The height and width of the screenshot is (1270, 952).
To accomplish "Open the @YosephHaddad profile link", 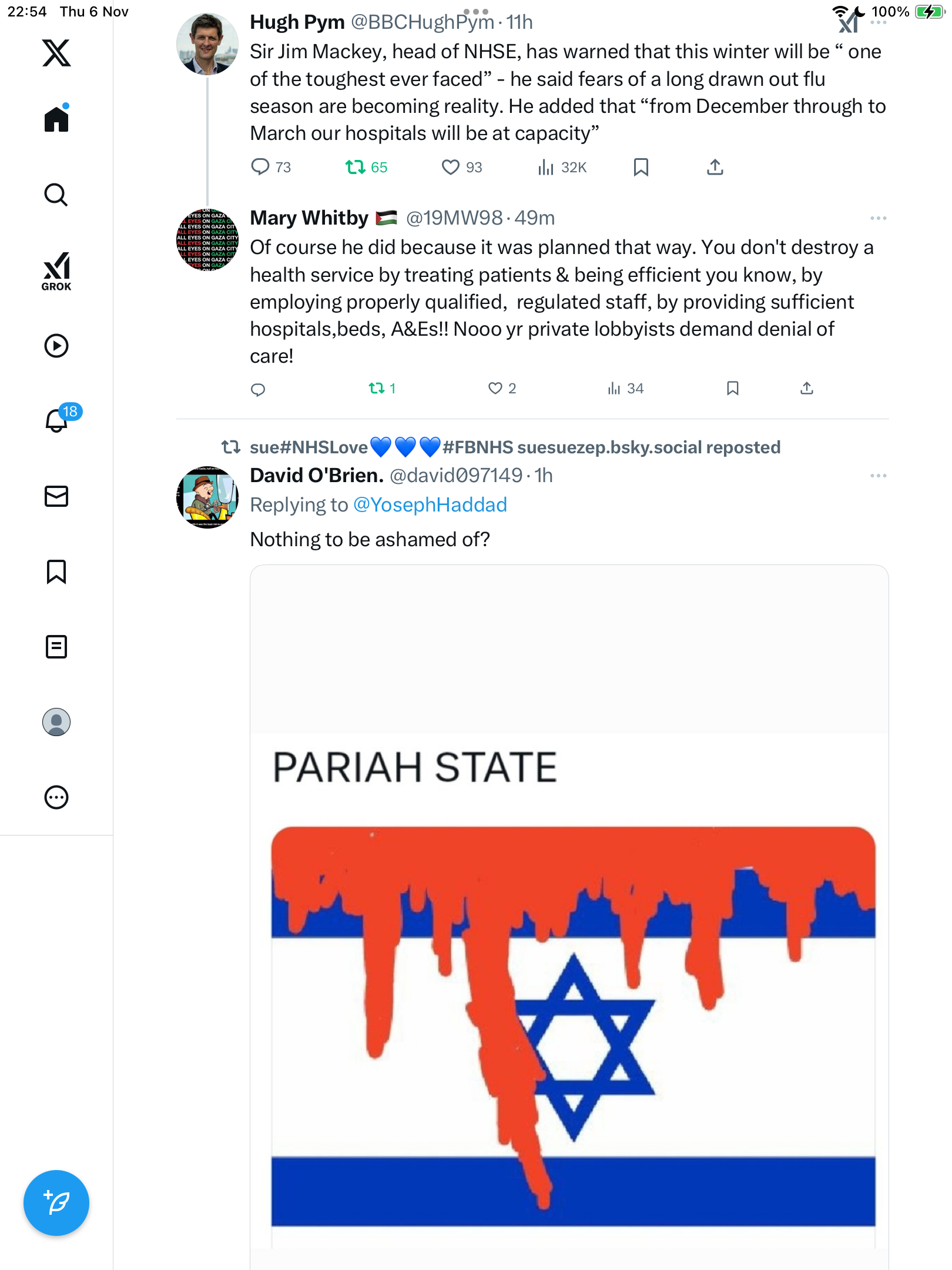I will 430,505.
